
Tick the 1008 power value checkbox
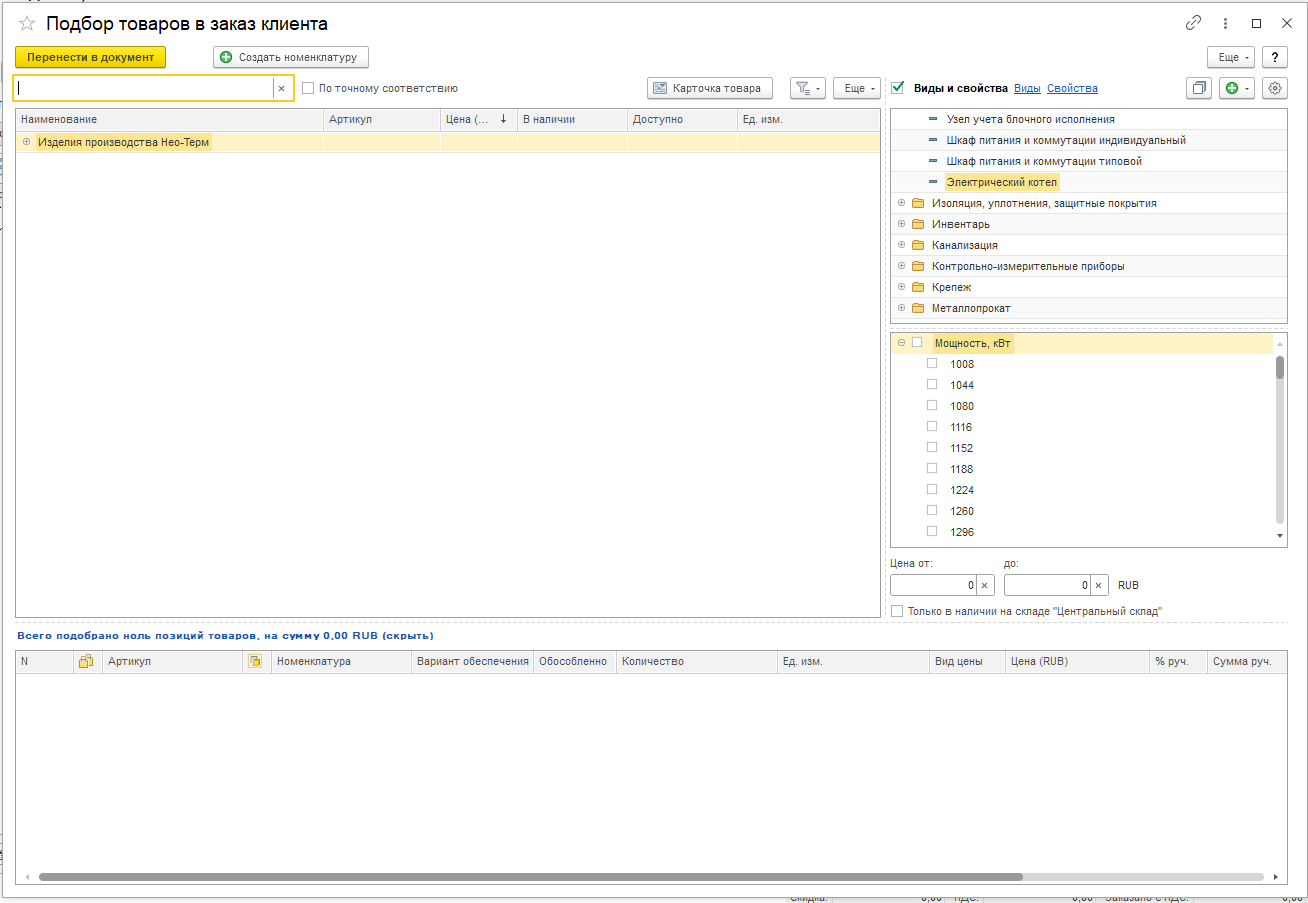pyautogui.click(x=932, y=363)
